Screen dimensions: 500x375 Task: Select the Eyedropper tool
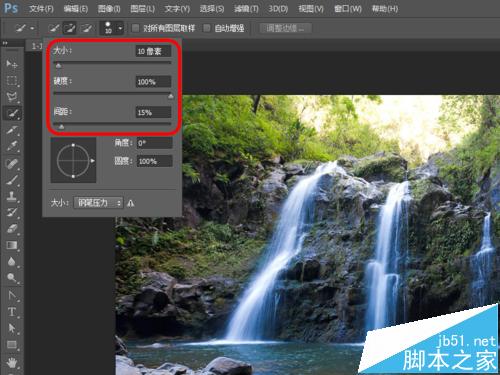12,146
